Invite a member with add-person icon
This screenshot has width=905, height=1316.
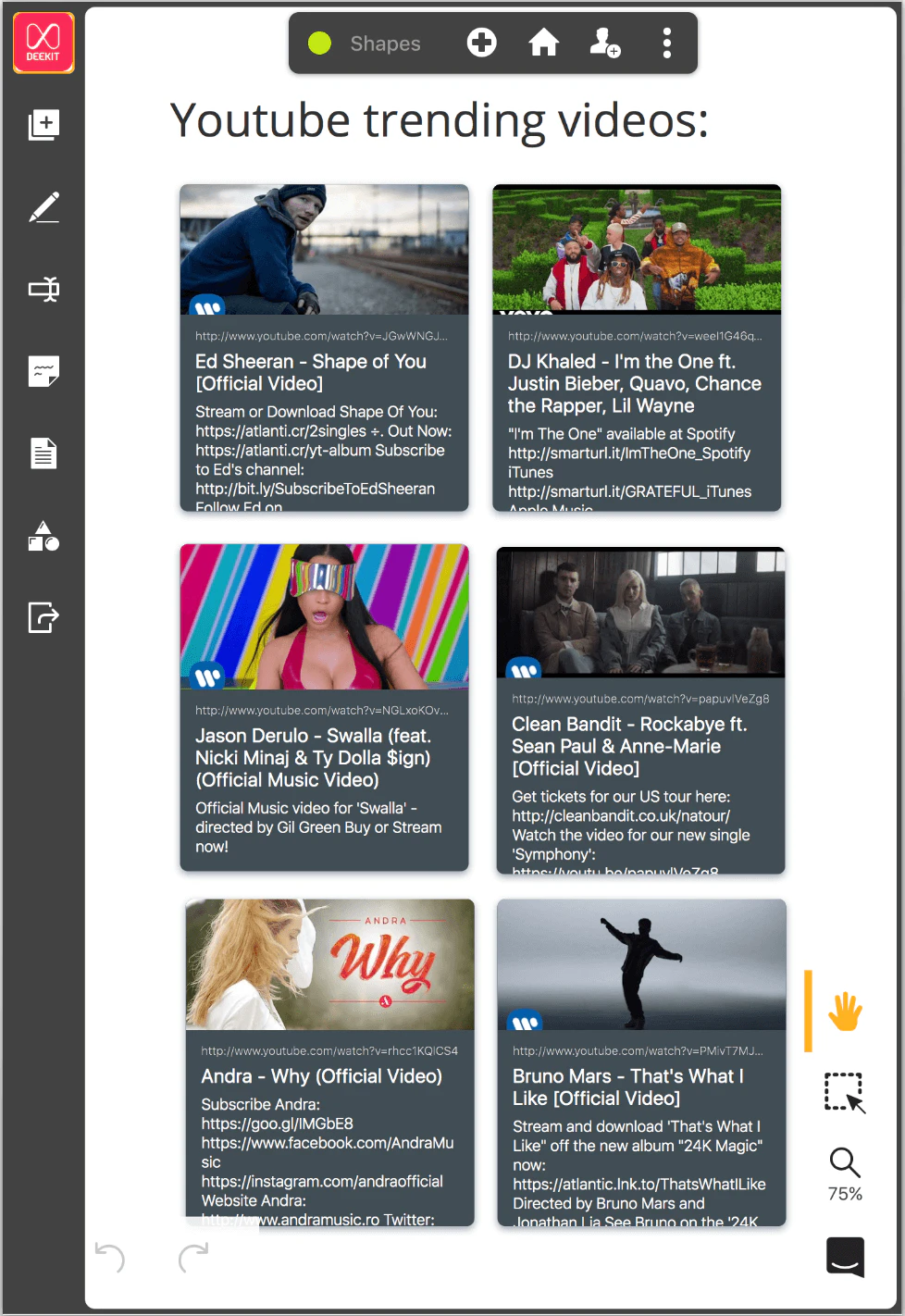(x=605, y=43)
